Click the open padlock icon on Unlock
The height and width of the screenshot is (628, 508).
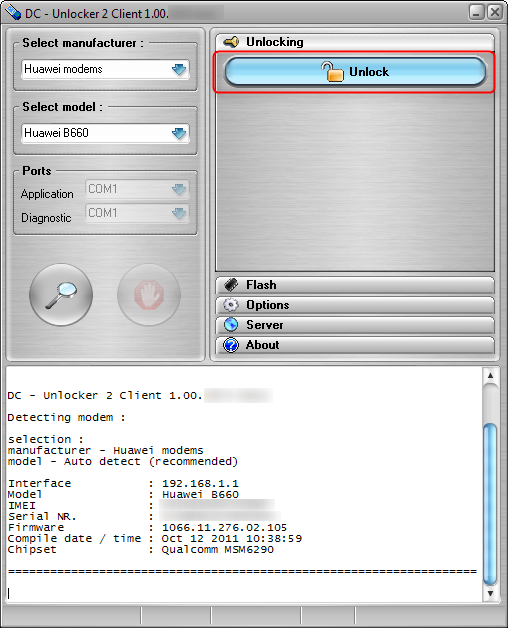click(x=332, y=72)
